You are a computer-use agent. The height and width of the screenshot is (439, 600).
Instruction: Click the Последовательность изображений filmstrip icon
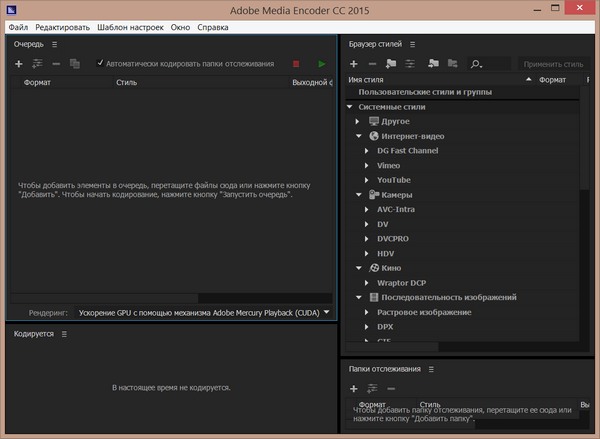[374, 297]
